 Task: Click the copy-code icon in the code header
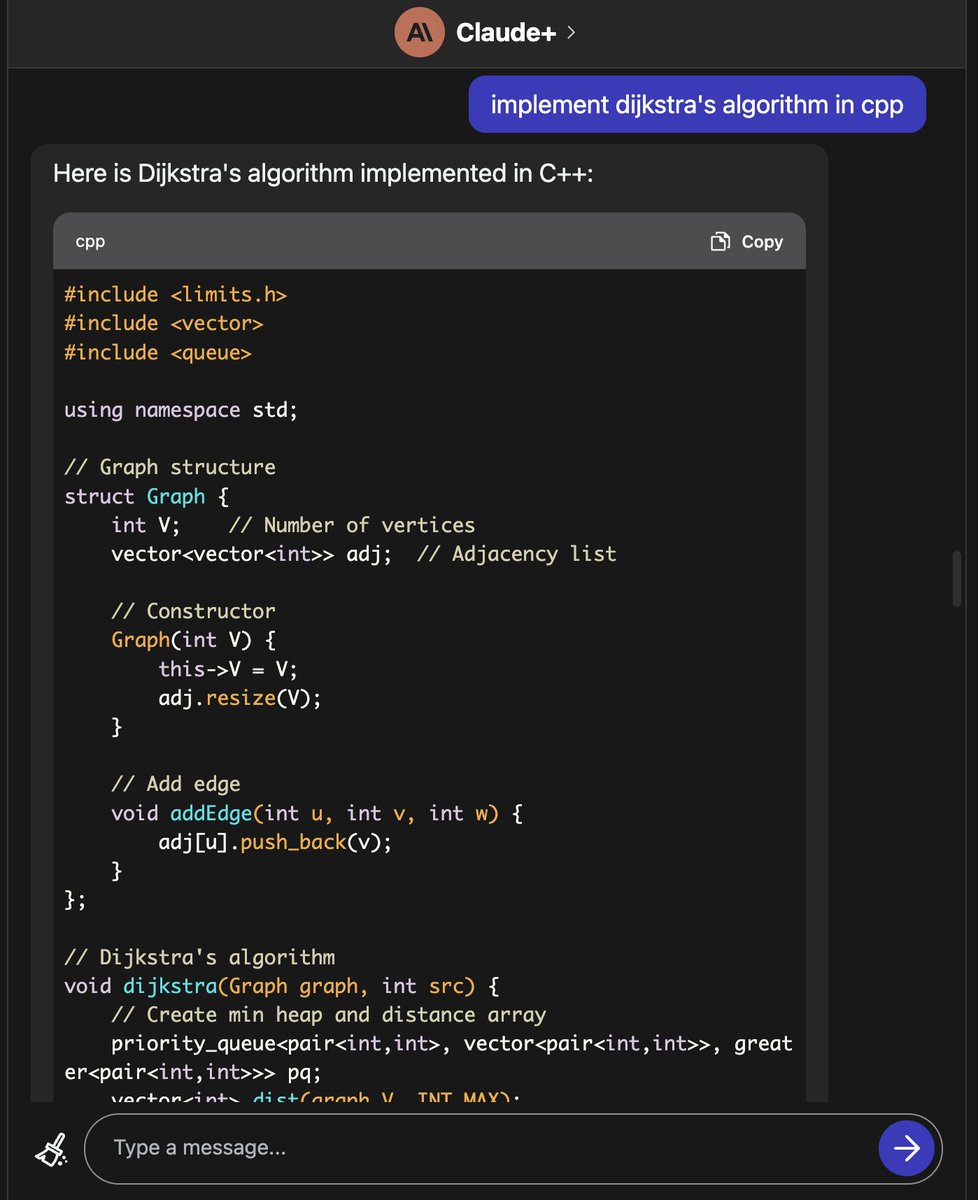point(719,241)
